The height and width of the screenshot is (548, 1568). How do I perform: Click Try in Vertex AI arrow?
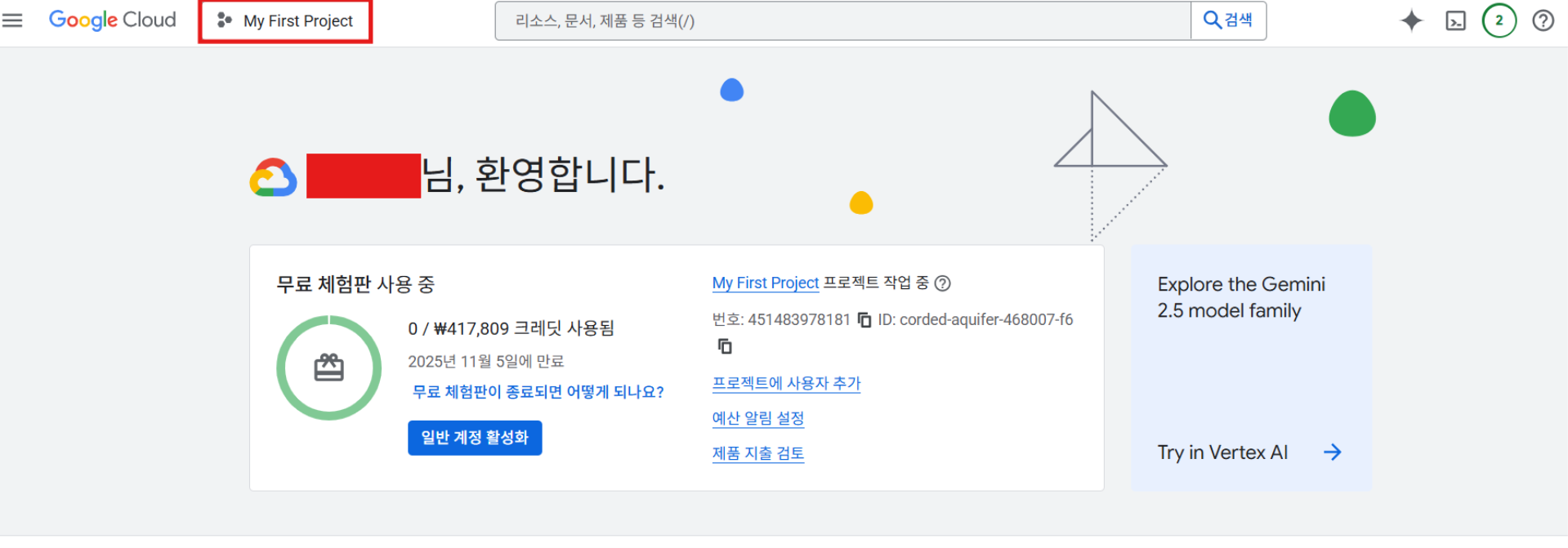pos(1332,452)
